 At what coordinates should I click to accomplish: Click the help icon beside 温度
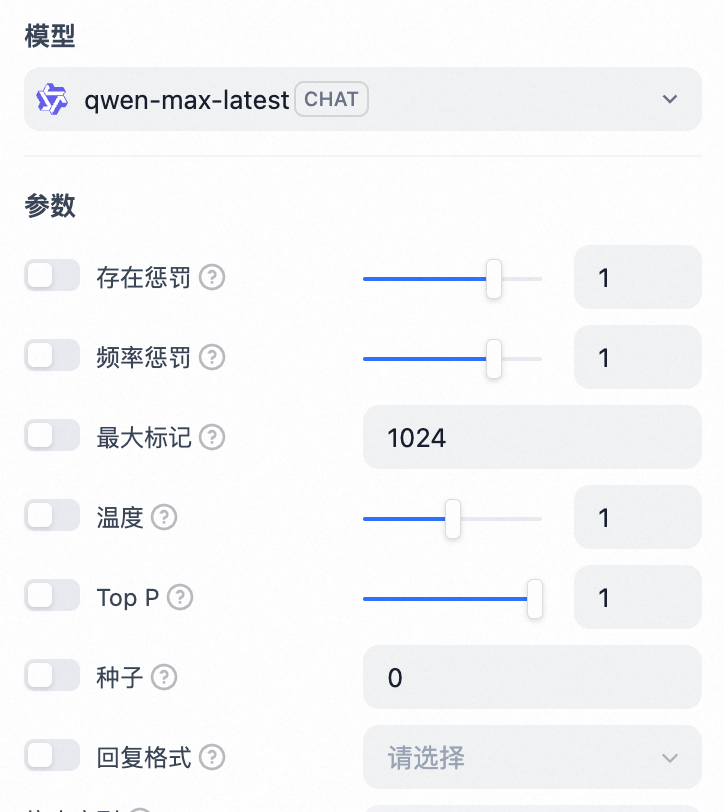pyautogui.click(x=164, y=517)
